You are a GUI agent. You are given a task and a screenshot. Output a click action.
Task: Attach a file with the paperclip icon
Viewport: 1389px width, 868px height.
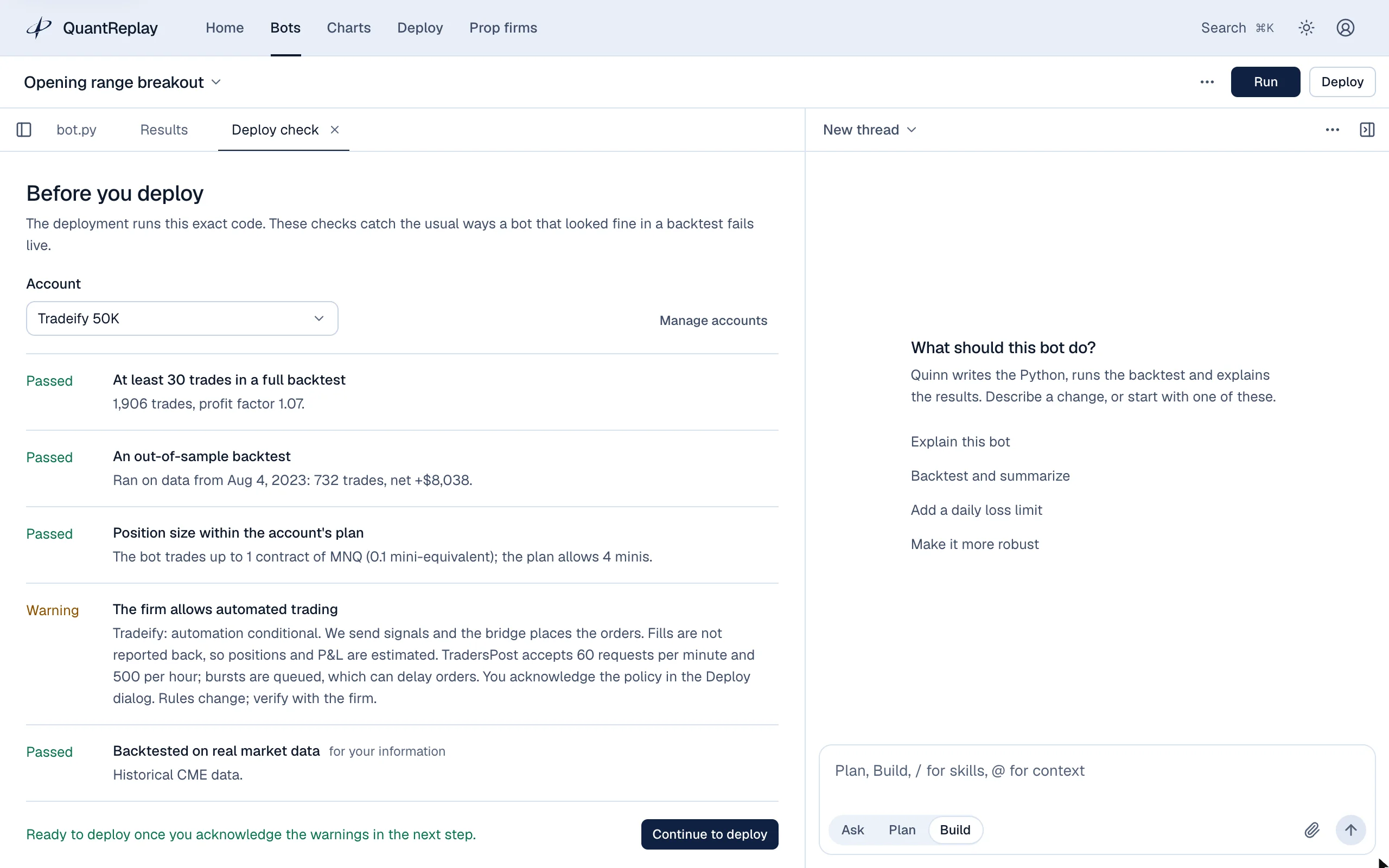point(1312,830)
